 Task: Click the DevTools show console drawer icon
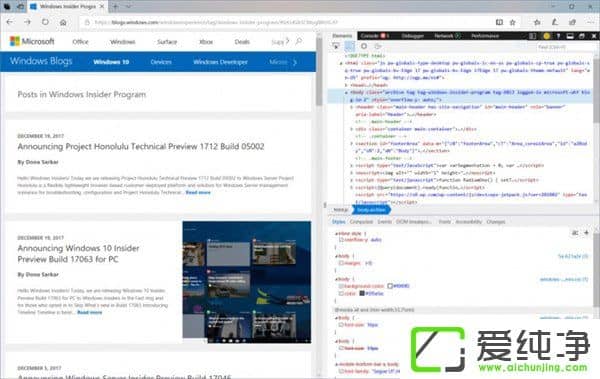(570, 36)
